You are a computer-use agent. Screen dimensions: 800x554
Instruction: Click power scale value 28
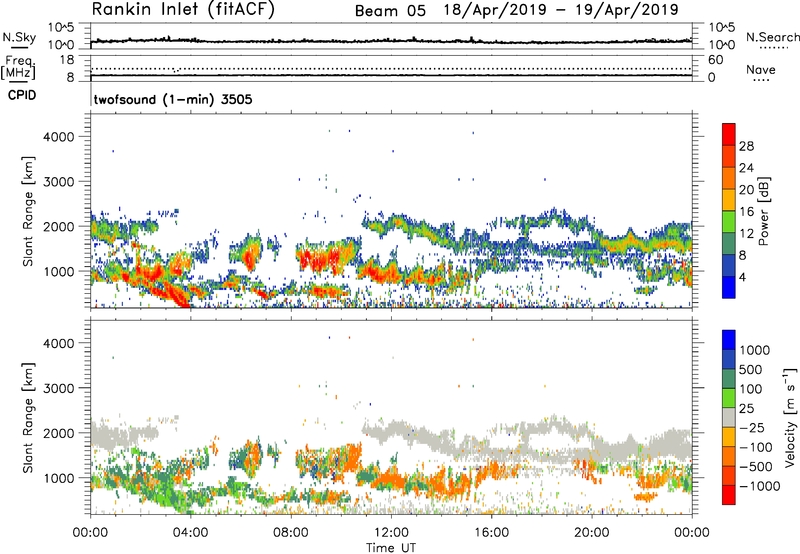pyautogui.click(x=746, y=146)
